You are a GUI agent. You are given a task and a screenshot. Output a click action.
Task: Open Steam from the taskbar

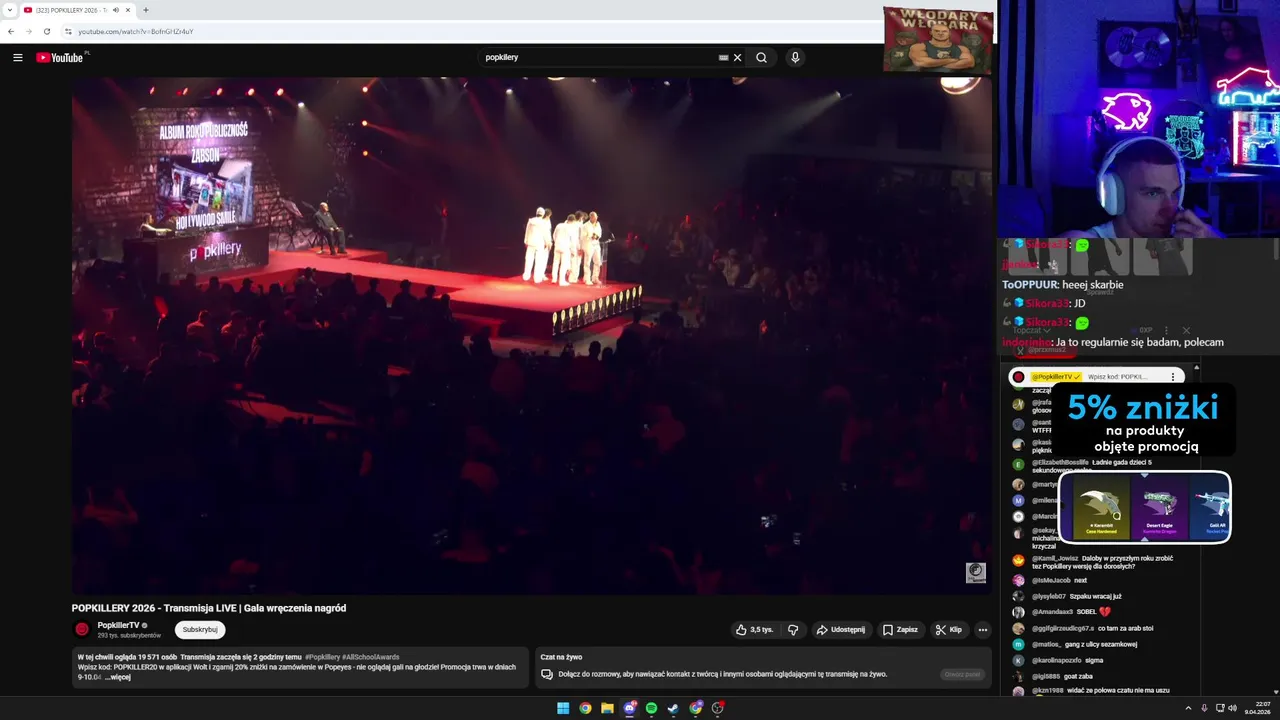673,708
